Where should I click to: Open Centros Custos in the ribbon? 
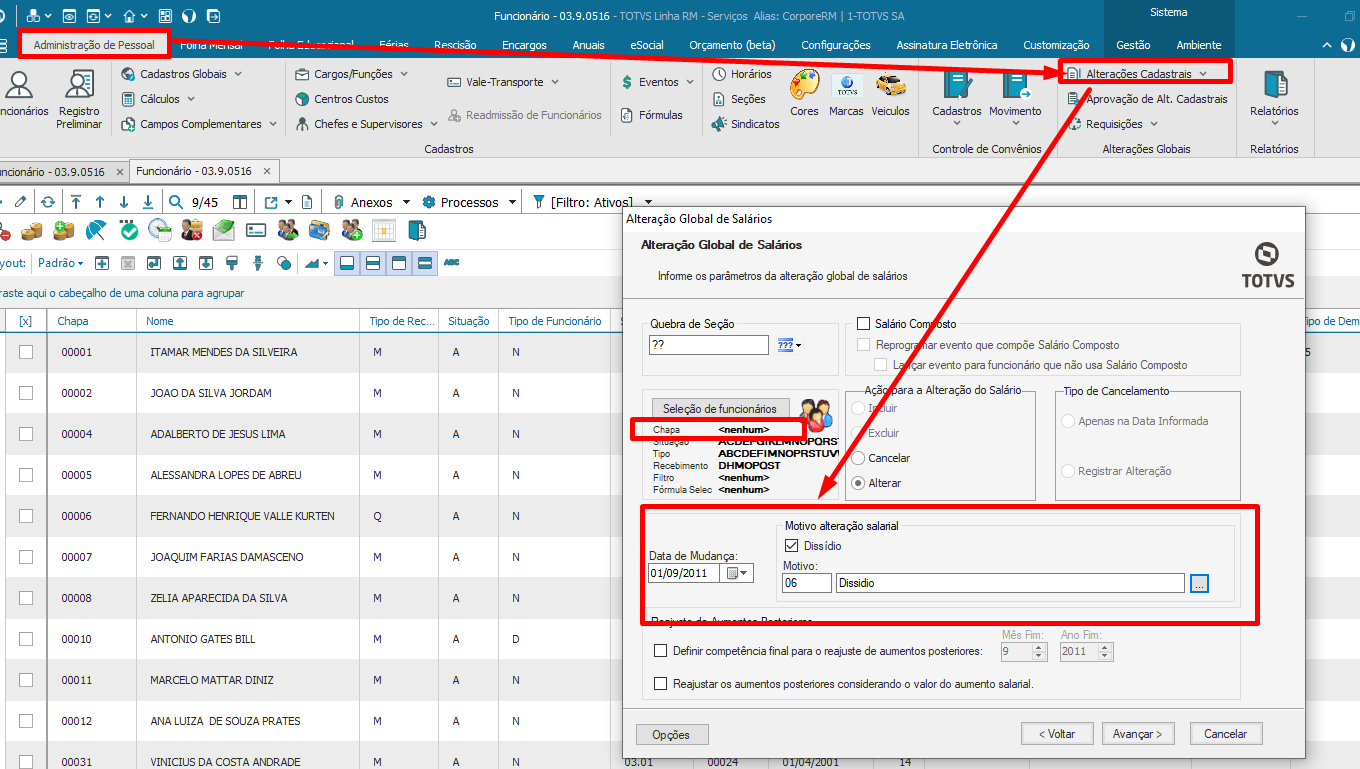coord(342,99)
